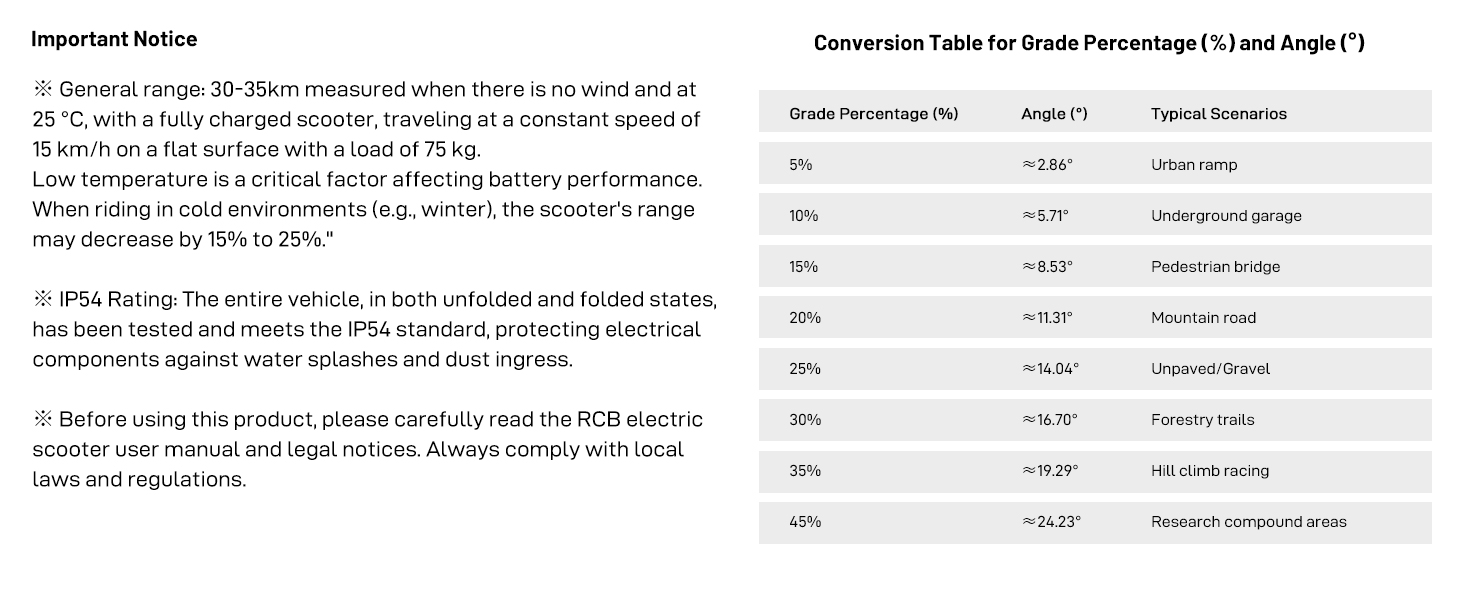Click the 5% grade cell

(x=801, y=165)
